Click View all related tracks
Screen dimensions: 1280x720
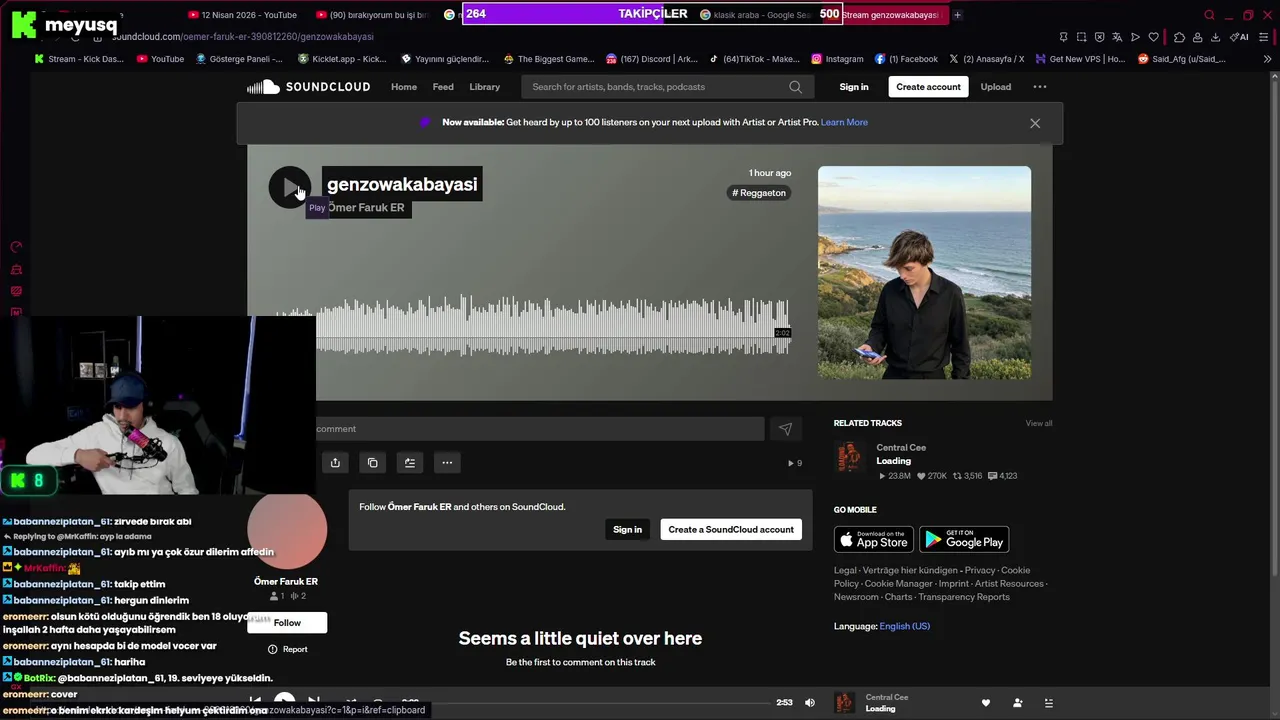[x=1039, y=423]
